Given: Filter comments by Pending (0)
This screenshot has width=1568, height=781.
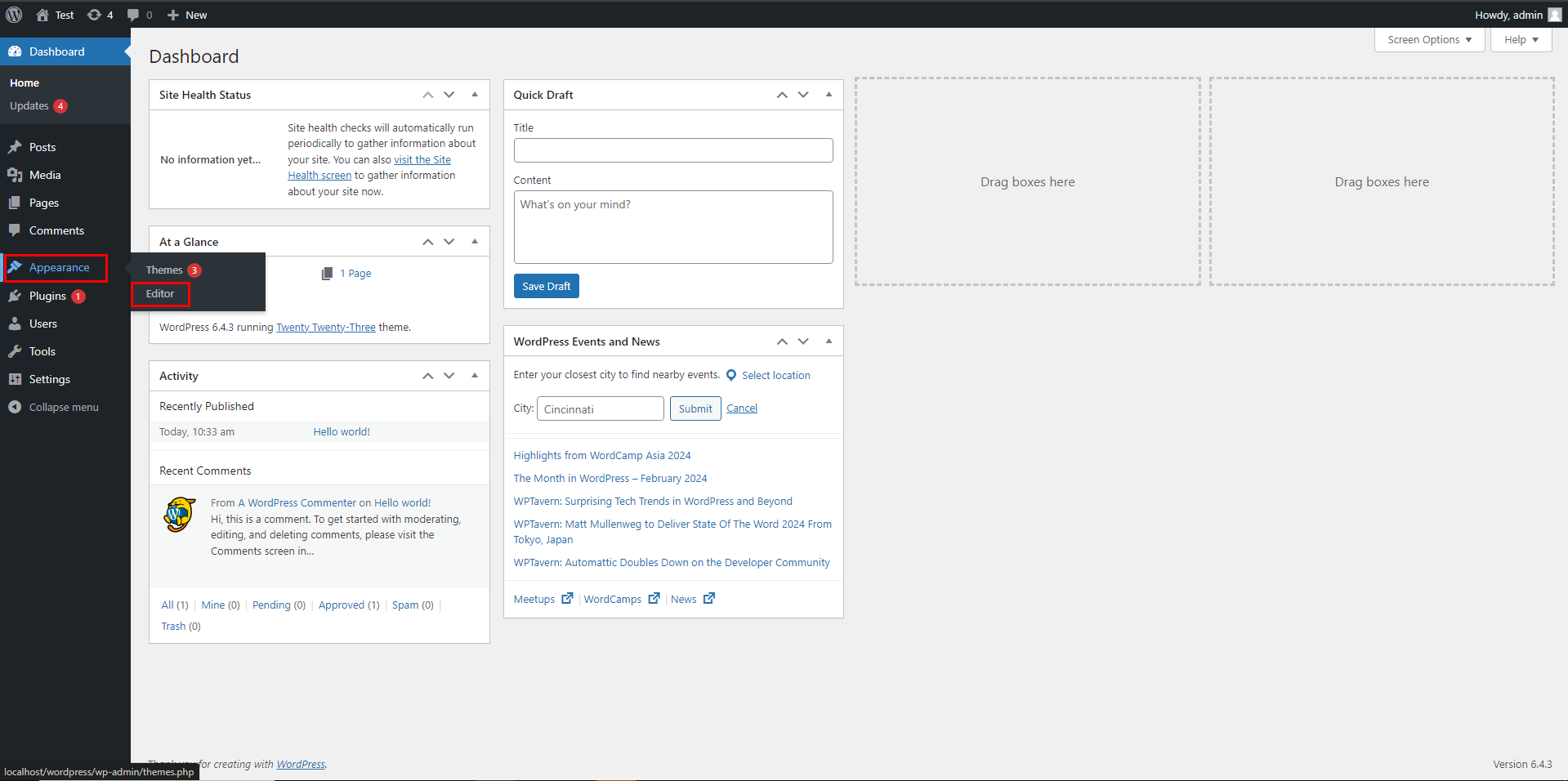Looking at the screenshot, I should (279, 605).
